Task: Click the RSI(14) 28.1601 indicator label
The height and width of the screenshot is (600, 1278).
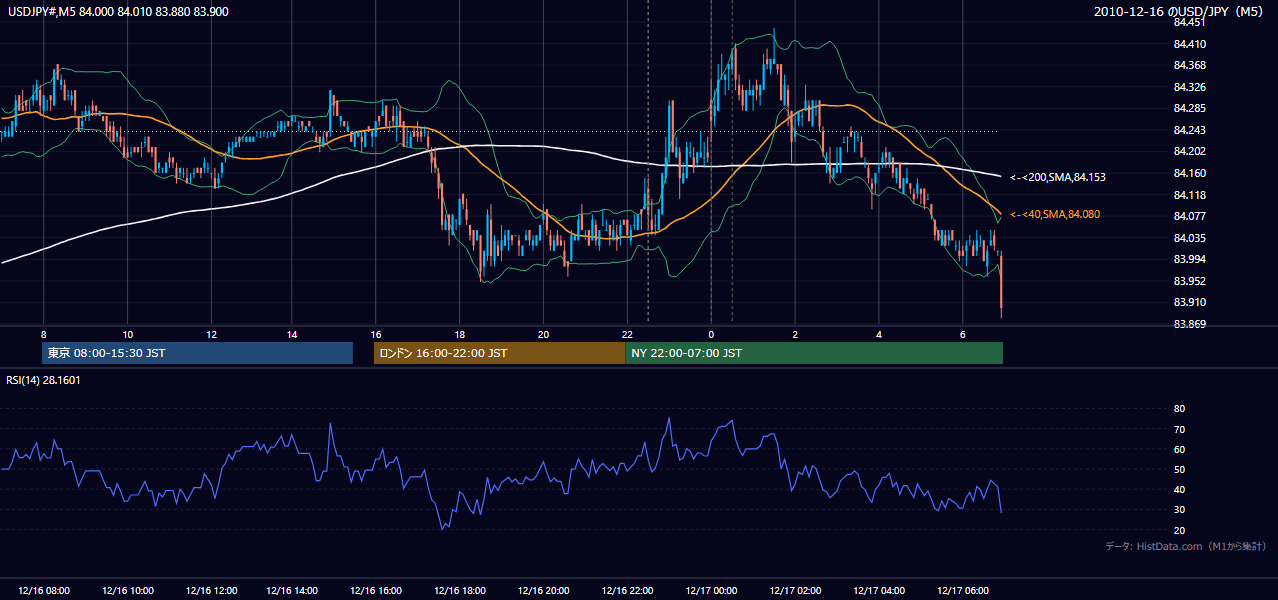Action: point(44,380)
